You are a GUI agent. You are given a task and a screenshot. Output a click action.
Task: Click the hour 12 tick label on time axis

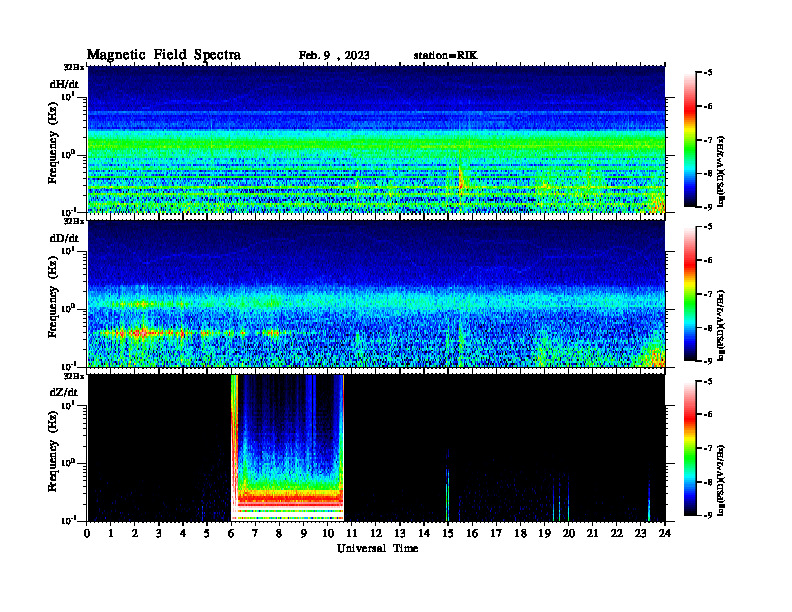(376, 534)
